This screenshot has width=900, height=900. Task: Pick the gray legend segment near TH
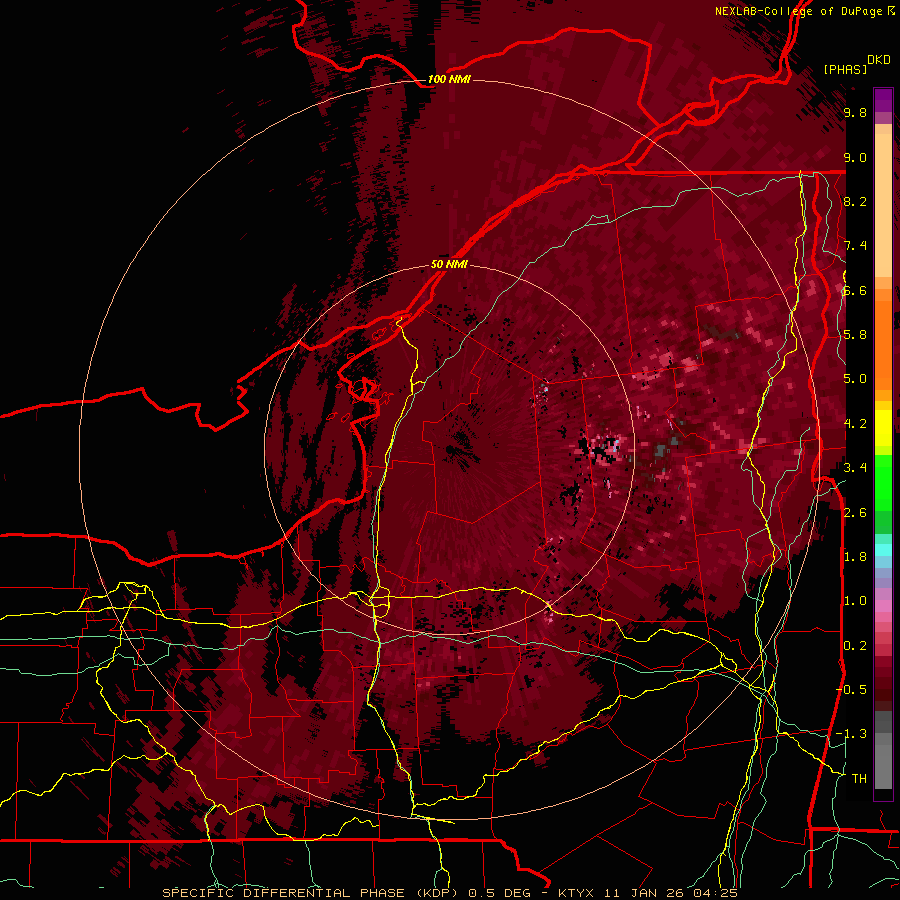[x=883, y=767]
